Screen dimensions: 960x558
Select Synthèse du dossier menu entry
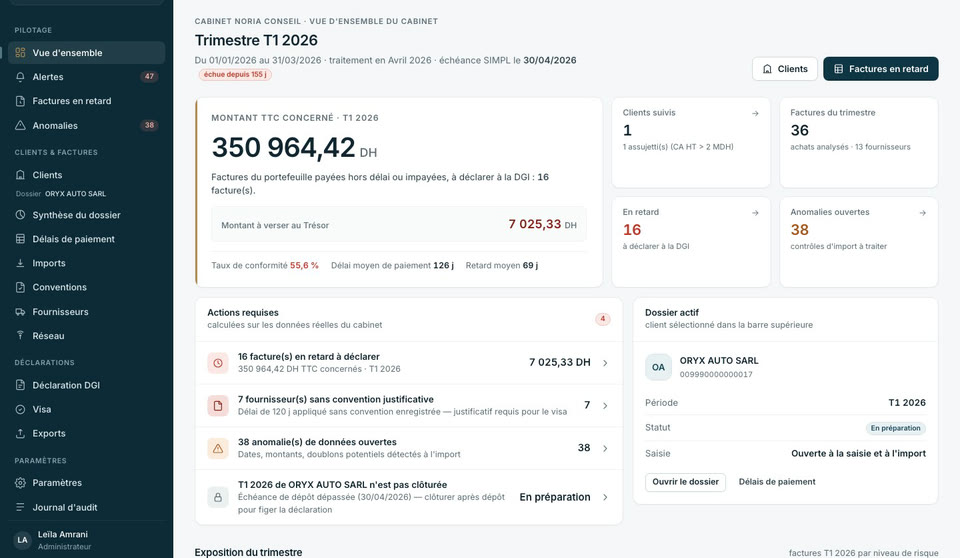pyautogui.click(x=86, y=215)
